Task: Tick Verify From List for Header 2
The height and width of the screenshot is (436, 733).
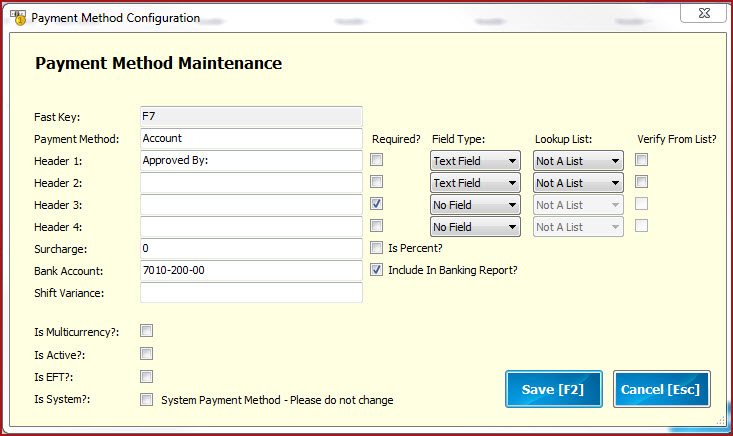Action: [641, 182]
